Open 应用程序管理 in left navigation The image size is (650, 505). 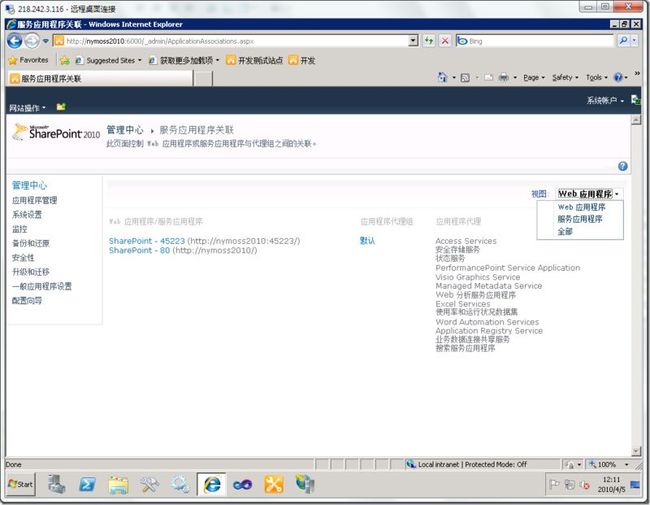[x=34, y=200]
